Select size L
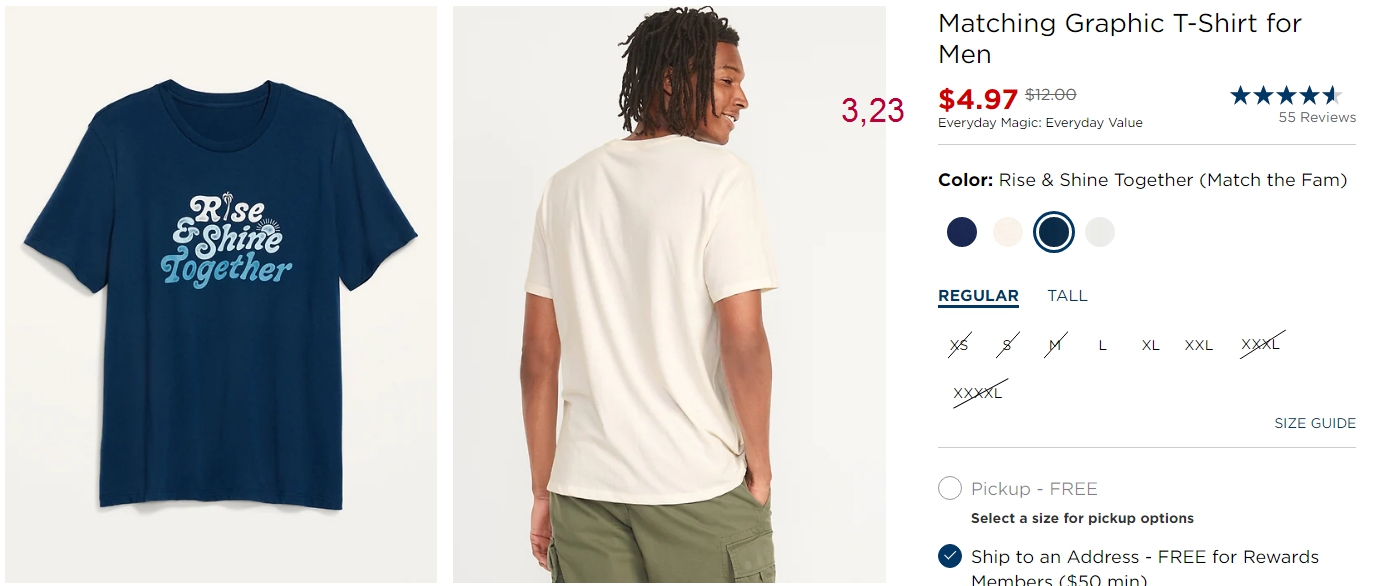The height and width of the screenshot is (586, 1374). tap(1103, 345)
